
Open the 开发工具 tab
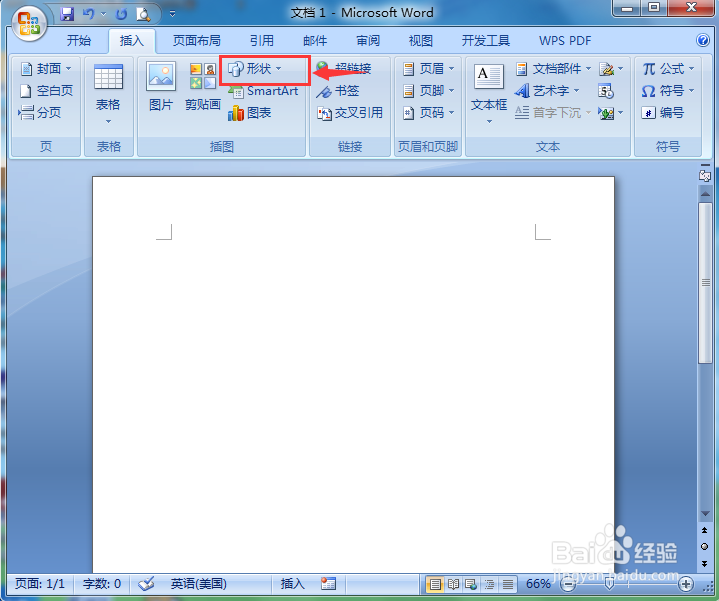[486, 41]
